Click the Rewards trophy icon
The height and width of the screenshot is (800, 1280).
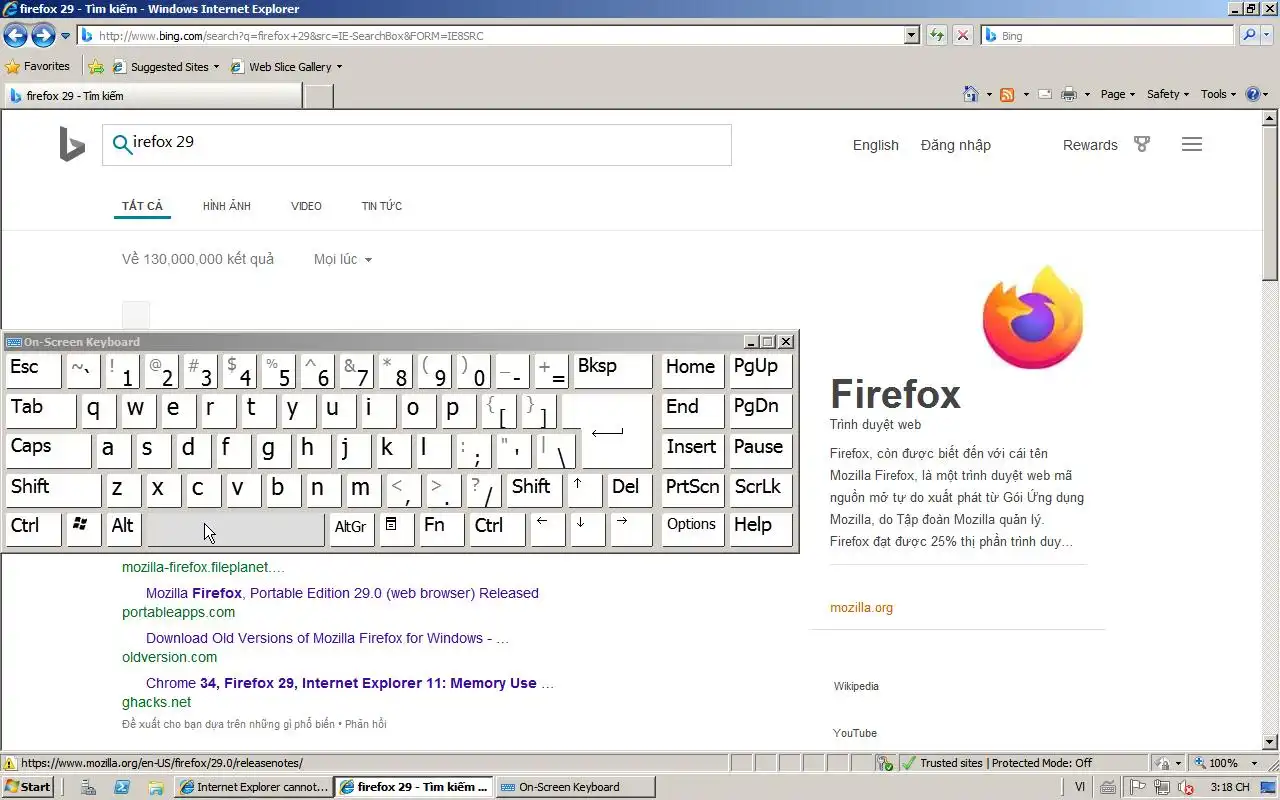click(1142, 145)
